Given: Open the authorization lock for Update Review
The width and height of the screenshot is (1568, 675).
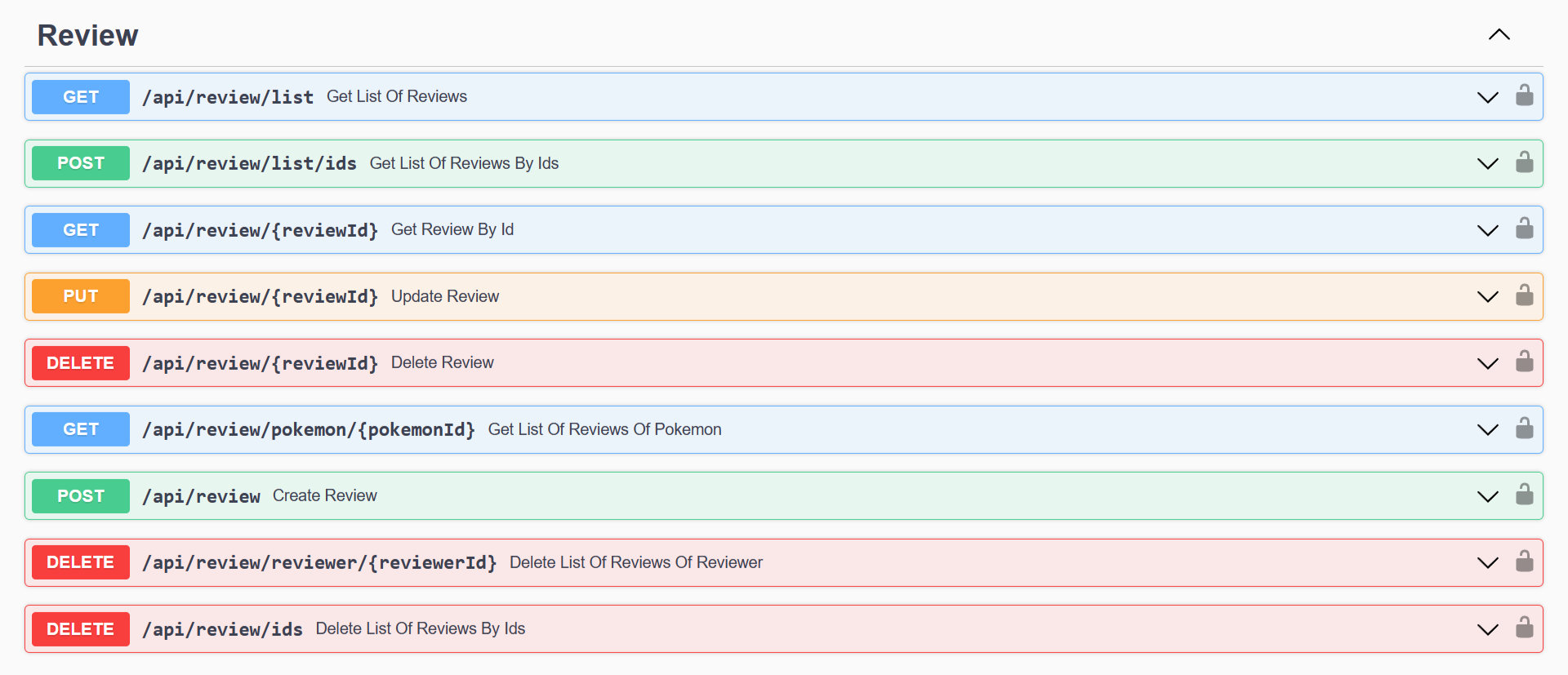Looking at the screenshot, I should [x=1524, y=295].
